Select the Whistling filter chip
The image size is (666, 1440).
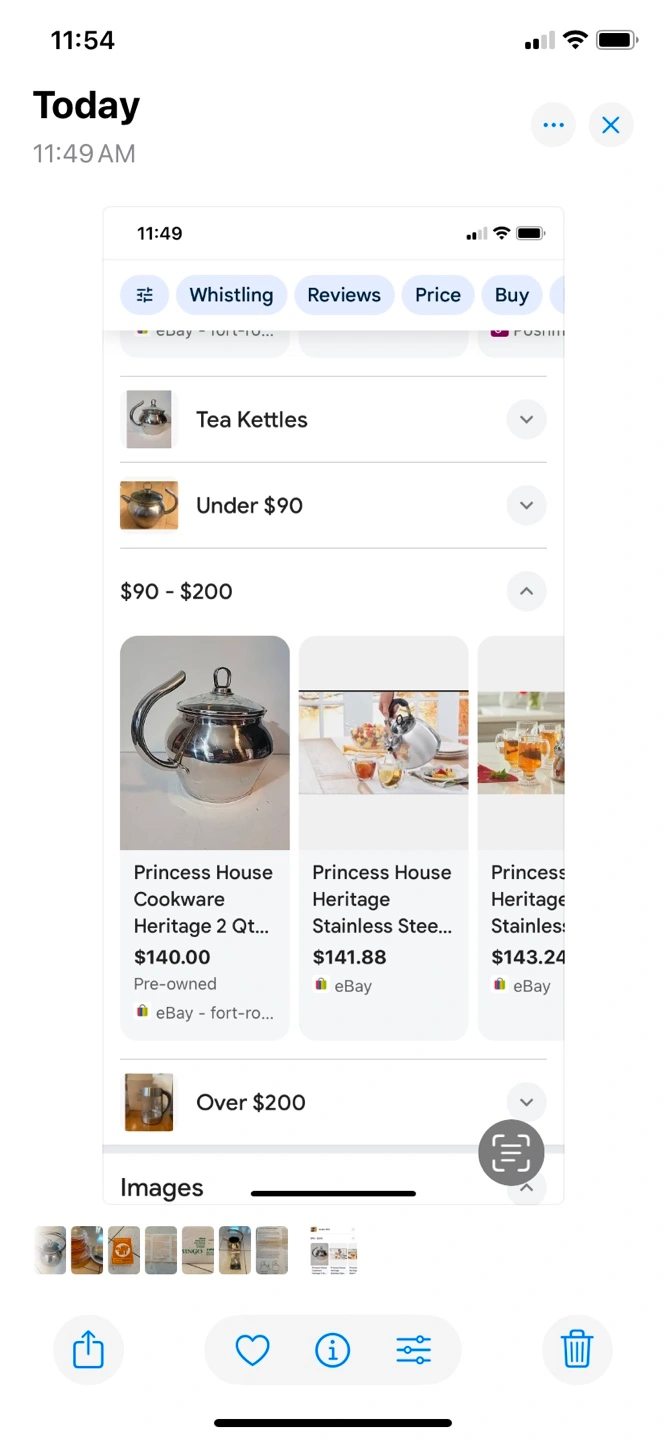tap(231, 295)
